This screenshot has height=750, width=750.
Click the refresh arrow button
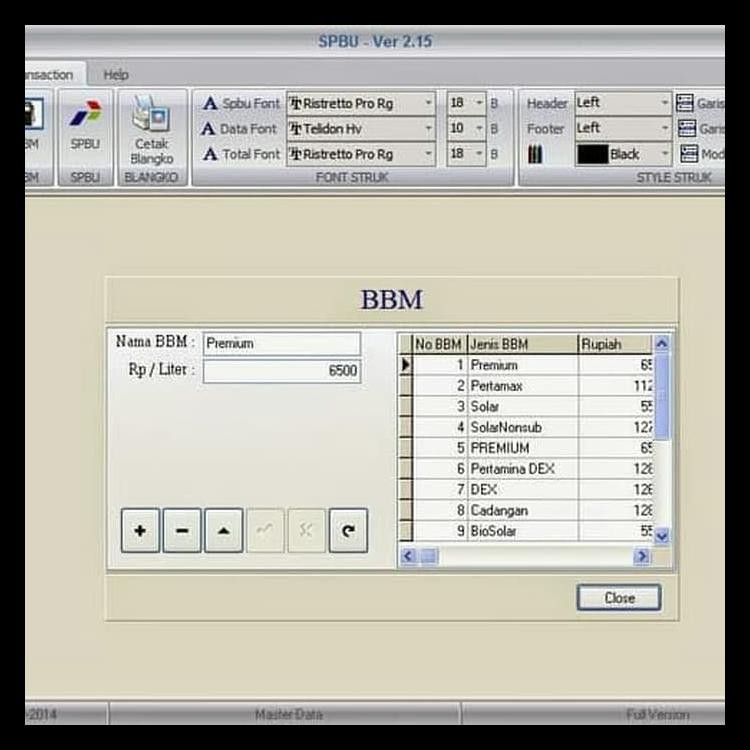(x=348, y=530)
